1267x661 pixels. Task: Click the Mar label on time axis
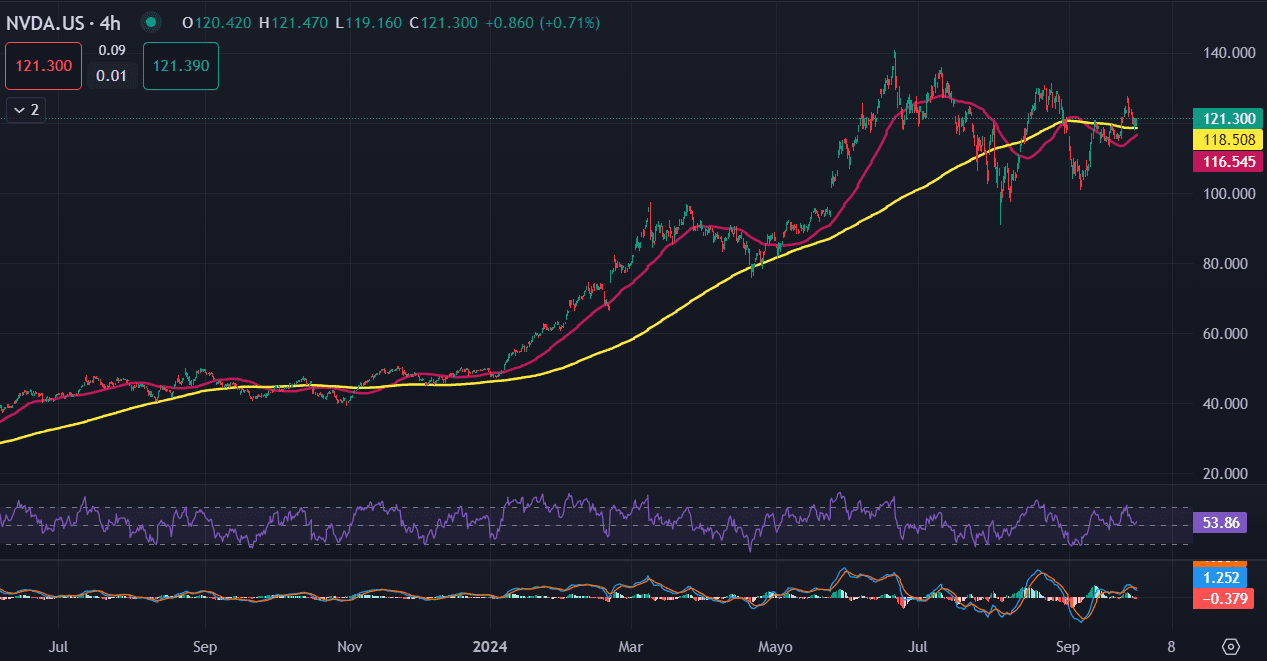point(631,646)
